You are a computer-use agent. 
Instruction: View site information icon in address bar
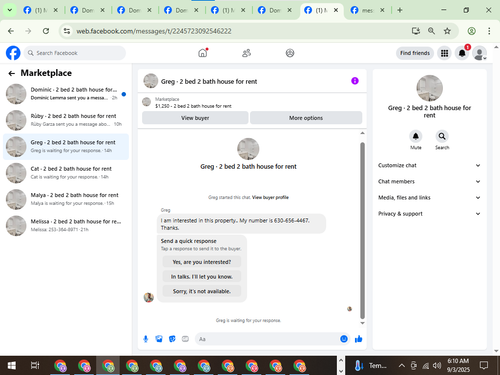tap(67, 31)
